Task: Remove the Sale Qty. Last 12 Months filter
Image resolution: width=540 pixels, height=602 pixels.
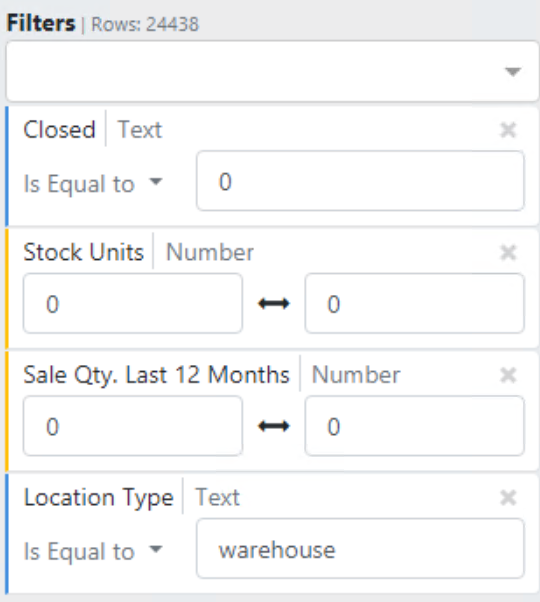Action: (x=508, y=375)
